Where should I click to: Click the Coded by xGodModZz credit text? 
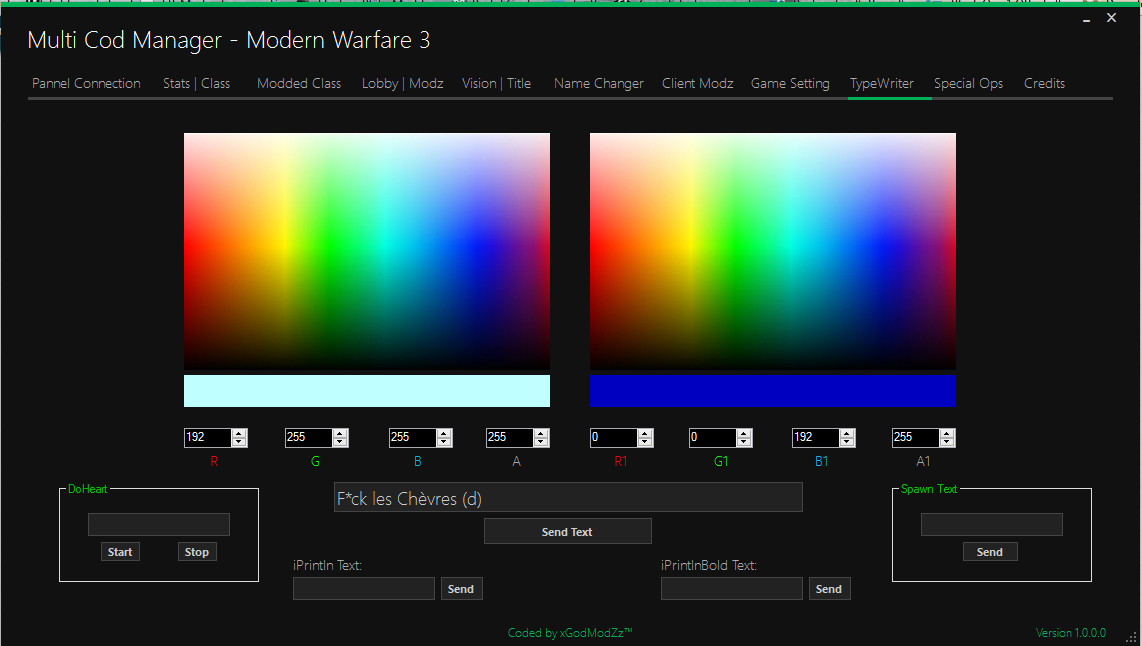pos(570,633)
